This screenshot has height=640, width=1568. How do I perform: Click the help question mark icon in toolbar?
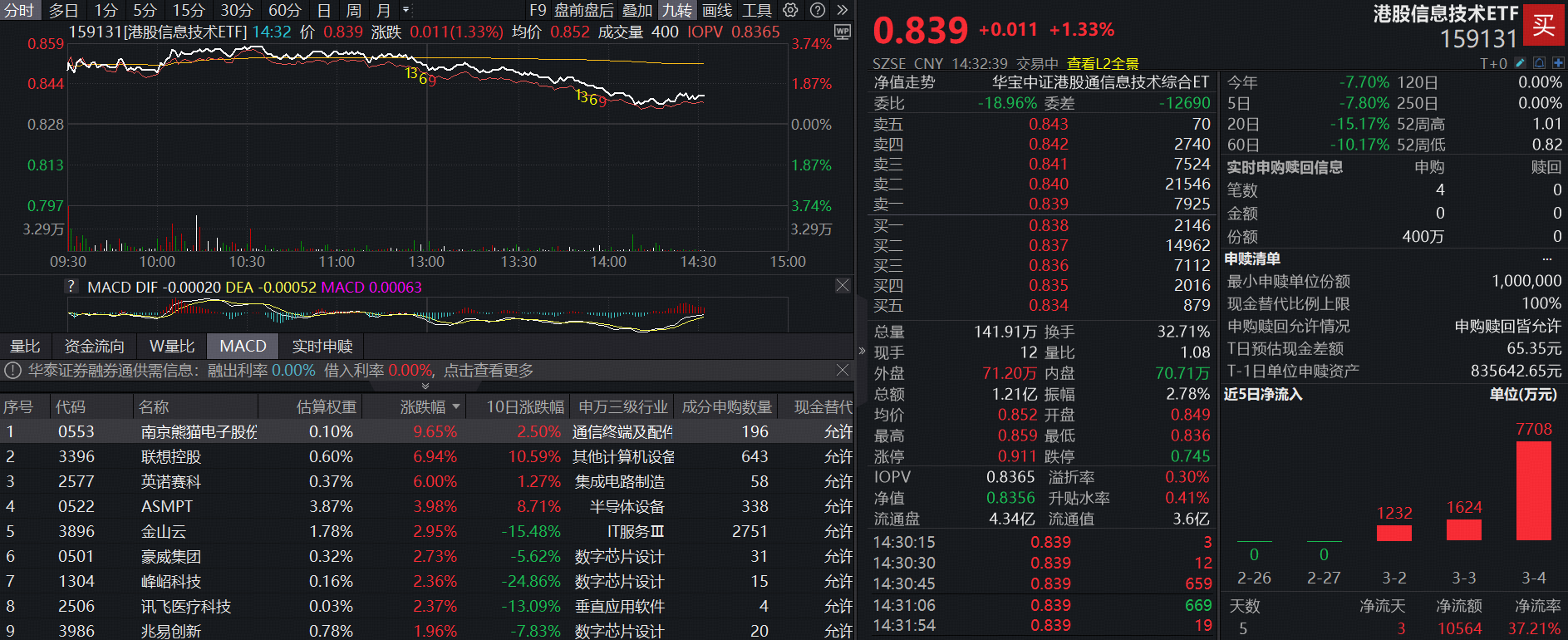tap(818, 10)
